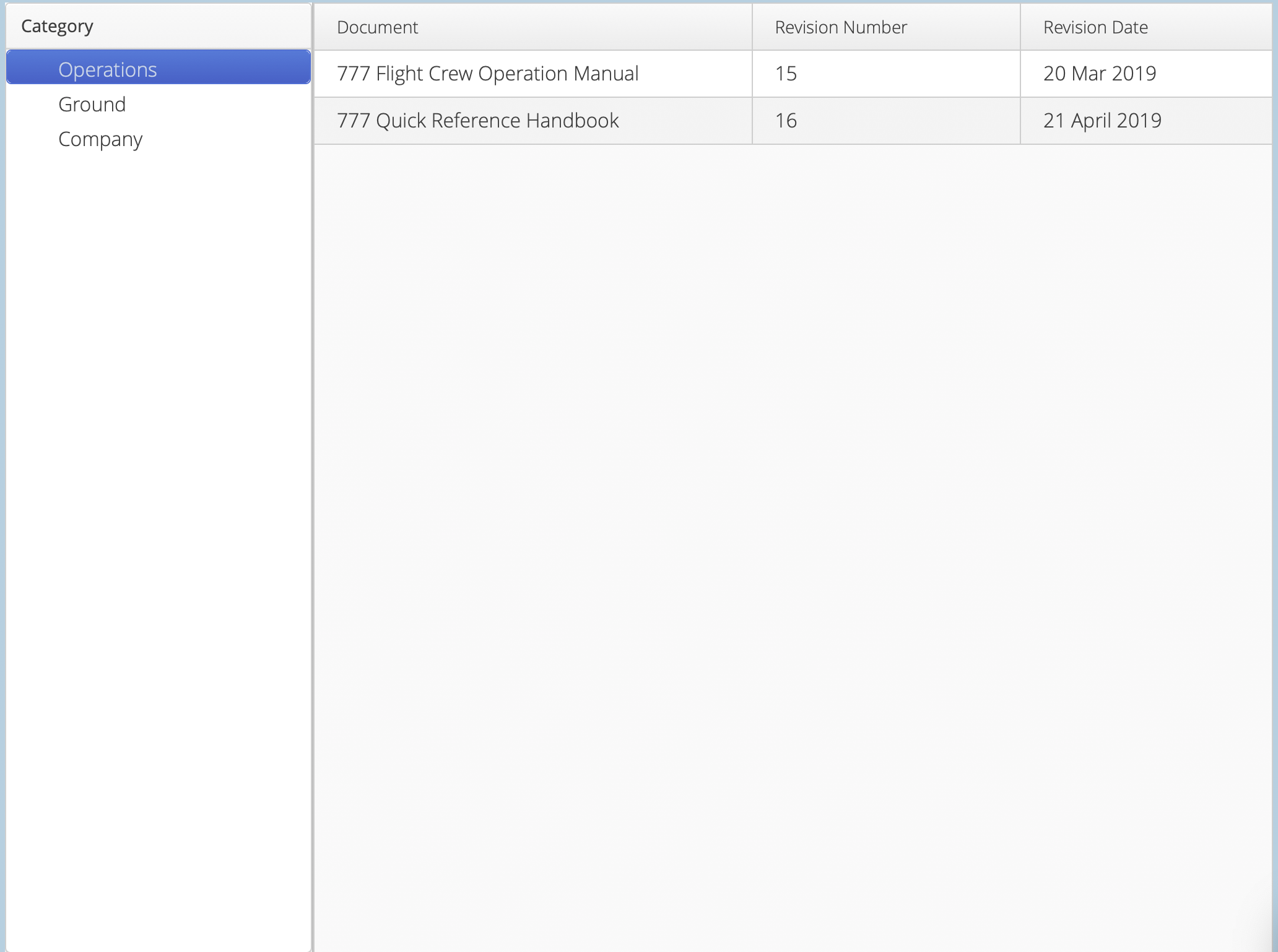1278x952 pixels.
Task: Open 777 Flight Crew Operation Manual
Action: coord(487,74)
